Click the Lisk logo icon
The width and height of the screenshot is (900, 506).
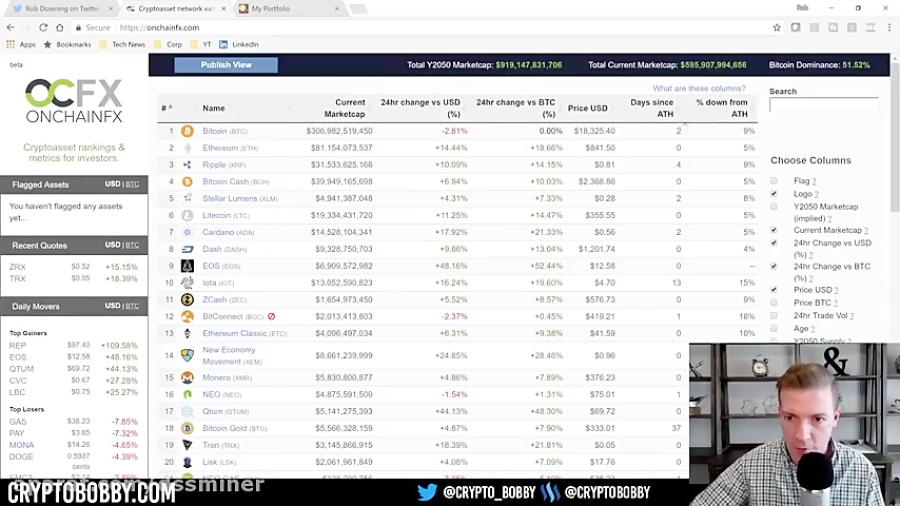tap(187, 462)
